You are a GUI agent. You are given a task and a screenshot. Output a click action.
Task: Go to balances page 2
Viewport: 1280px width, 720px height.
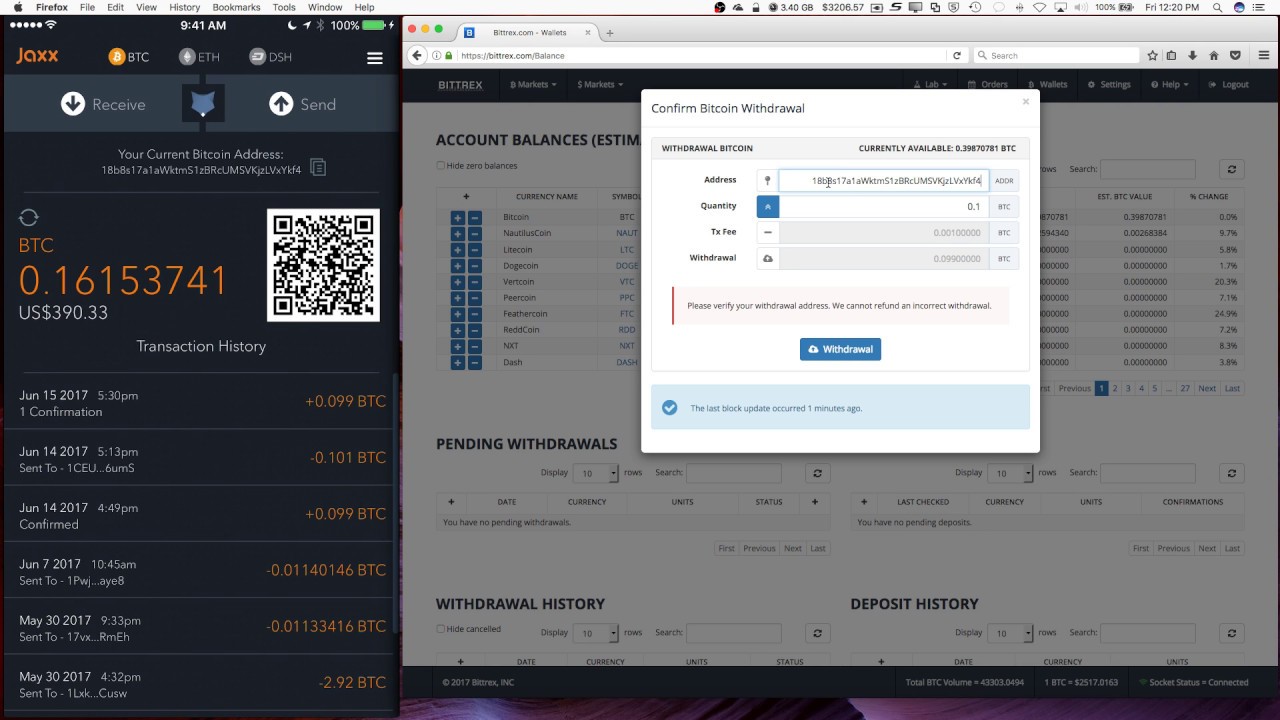click(x=1115, y=388)
